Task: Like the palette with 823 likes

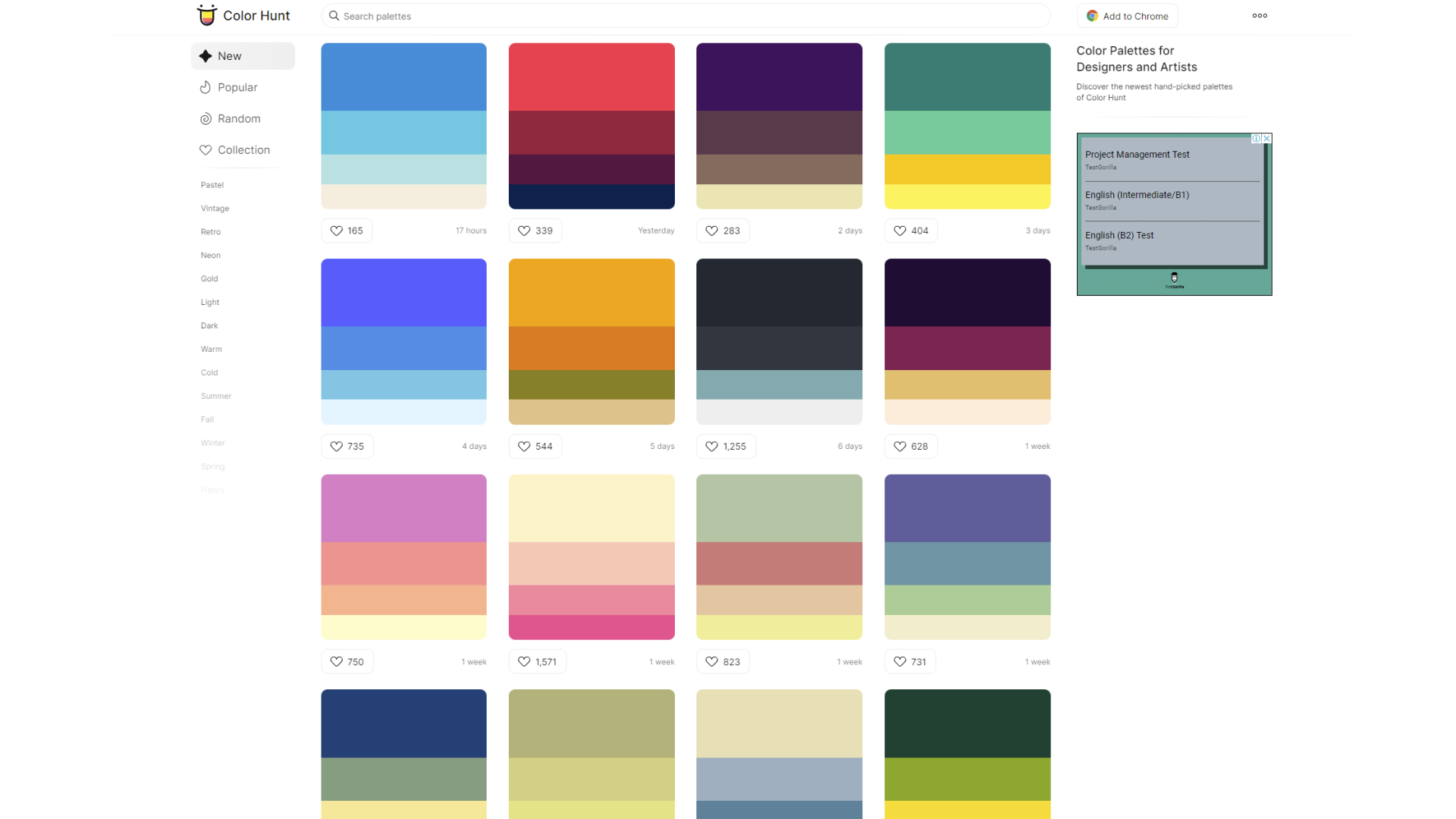Action: coord(723,661)
